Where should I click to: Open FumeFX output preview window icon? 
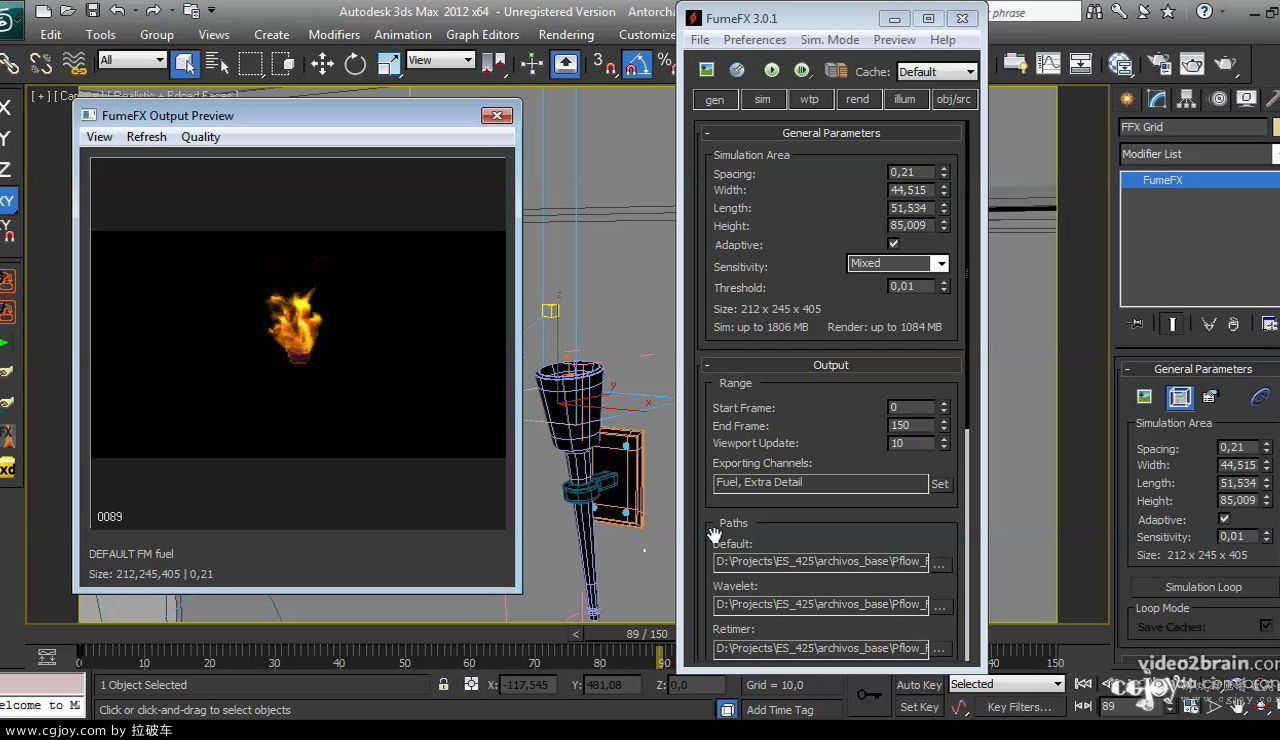pyautogui.click(x=706, y=70)
